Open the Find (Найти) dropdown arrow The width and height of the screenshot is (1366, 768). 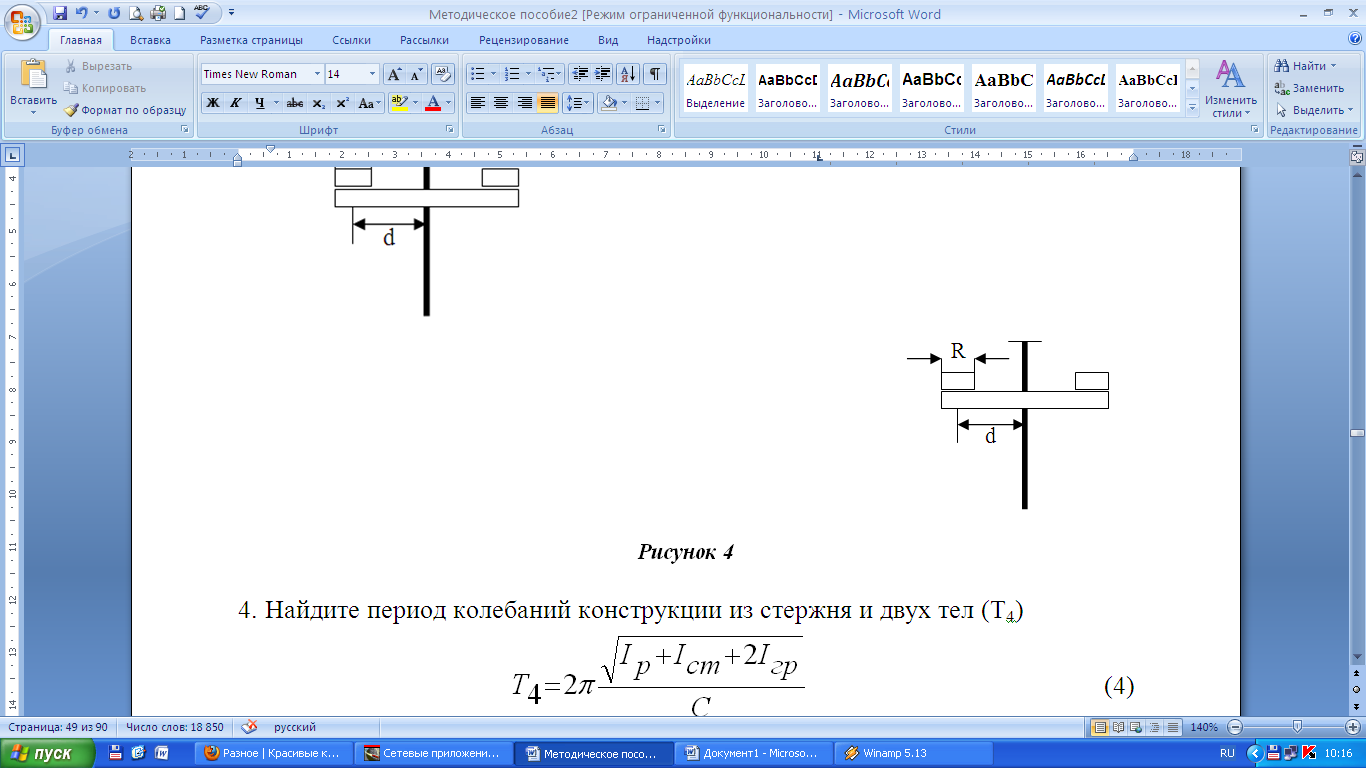pyautogui.click(x=1333, y=66)
